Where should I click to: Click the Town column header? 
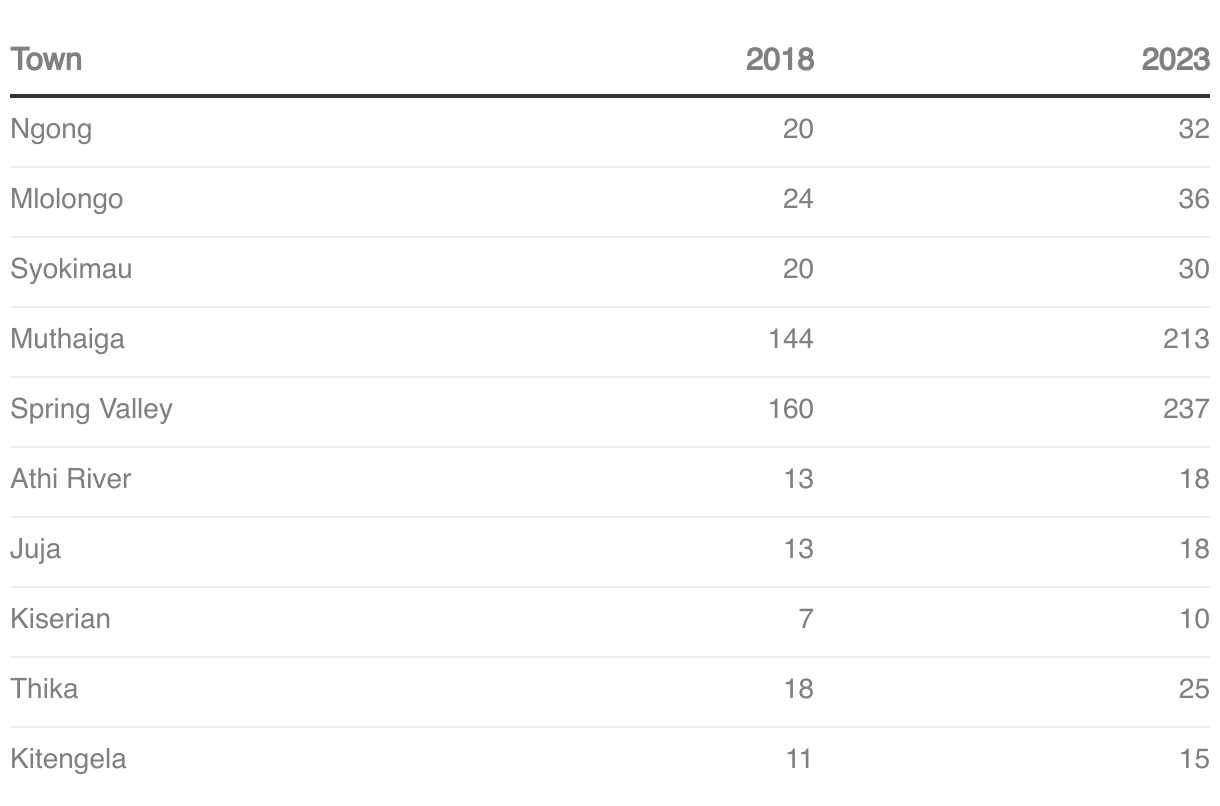tap(46, 59)
